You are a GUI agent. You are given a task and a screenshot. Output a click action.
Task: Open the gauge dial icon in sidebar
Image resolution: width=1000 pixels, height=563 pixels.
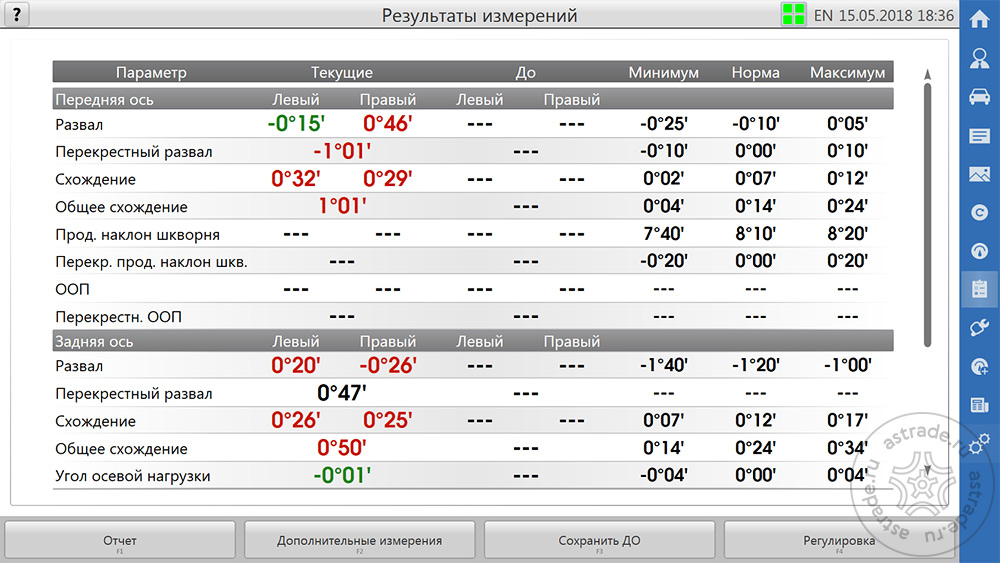(980, 251)
